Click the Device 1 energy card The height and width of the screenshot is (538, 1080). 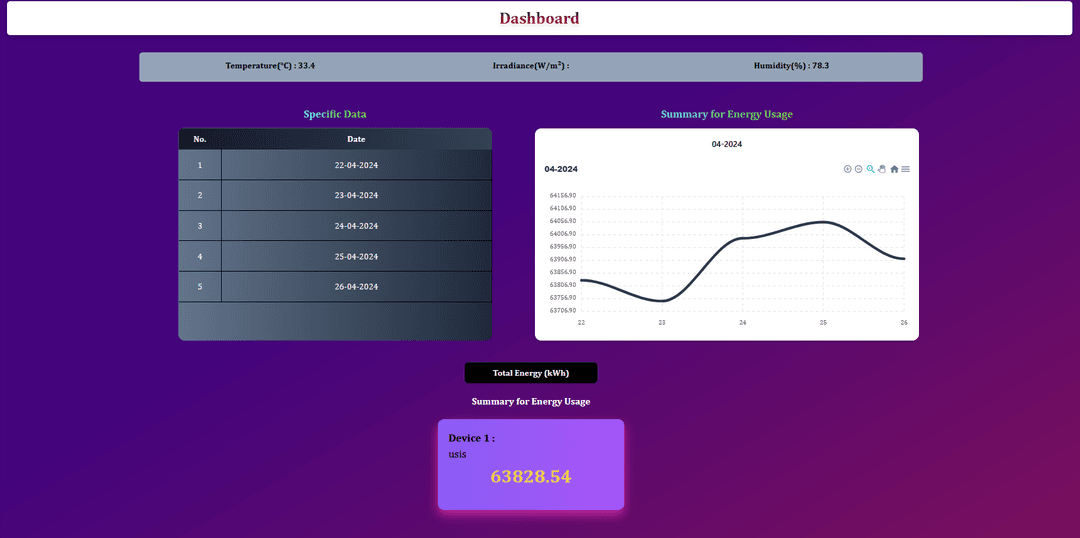coord(530,465)
